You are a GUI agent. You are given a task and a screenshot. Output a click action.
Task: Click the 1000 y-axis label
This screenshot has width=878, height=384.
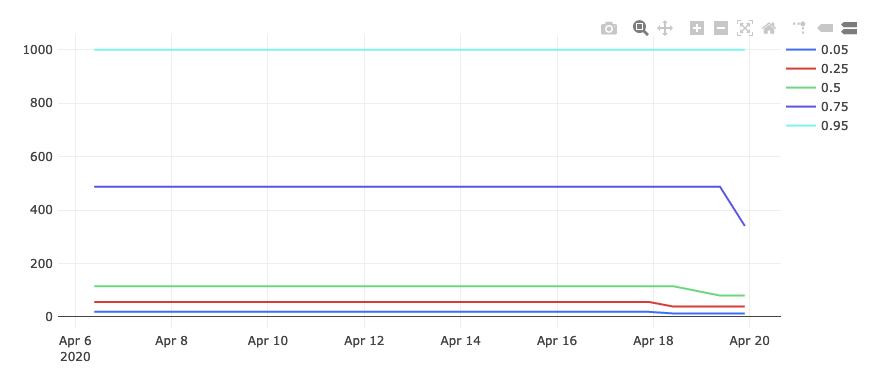[x=38, y=50]
